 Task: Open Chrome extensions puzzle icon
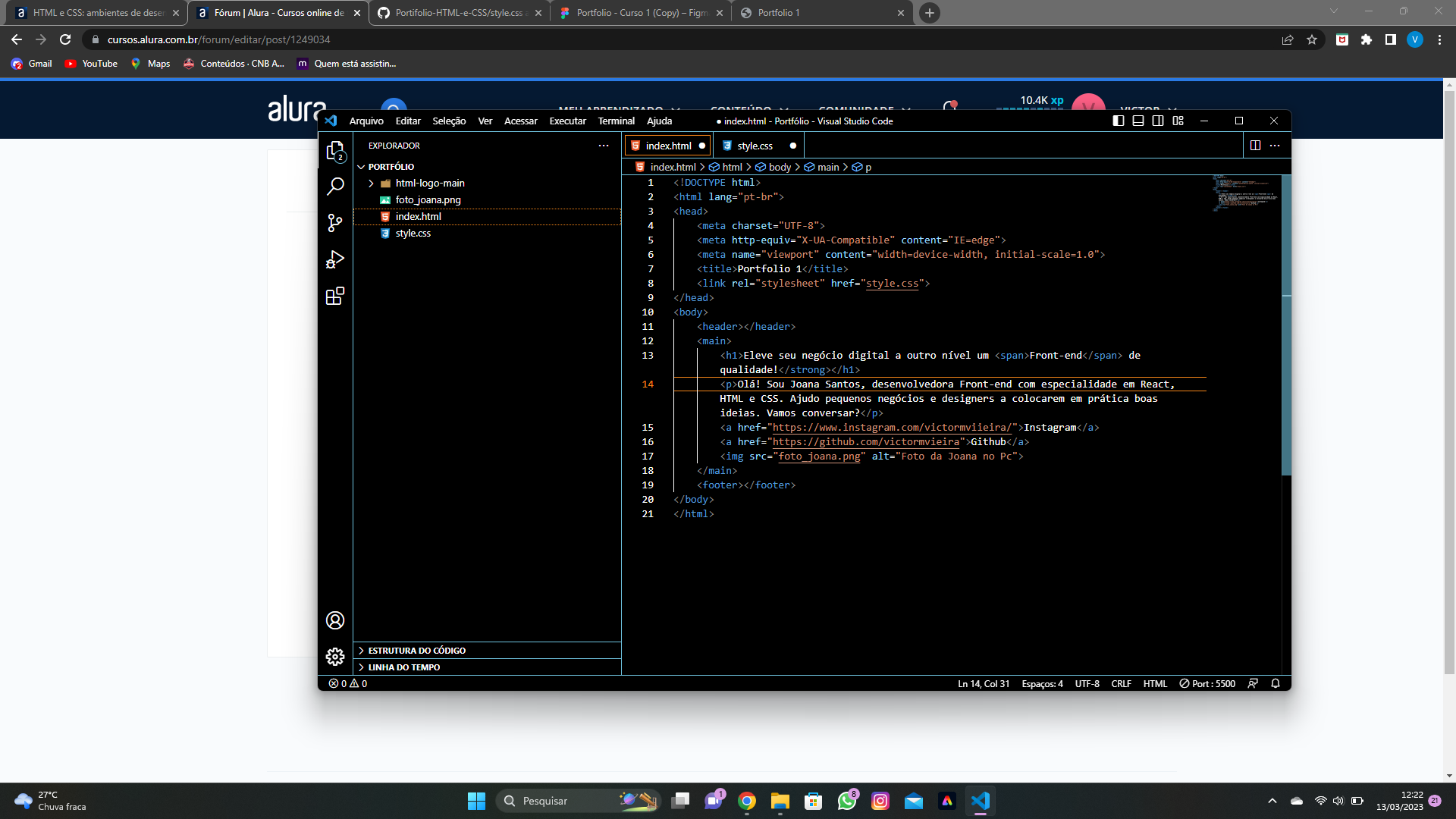point(1367,39)
